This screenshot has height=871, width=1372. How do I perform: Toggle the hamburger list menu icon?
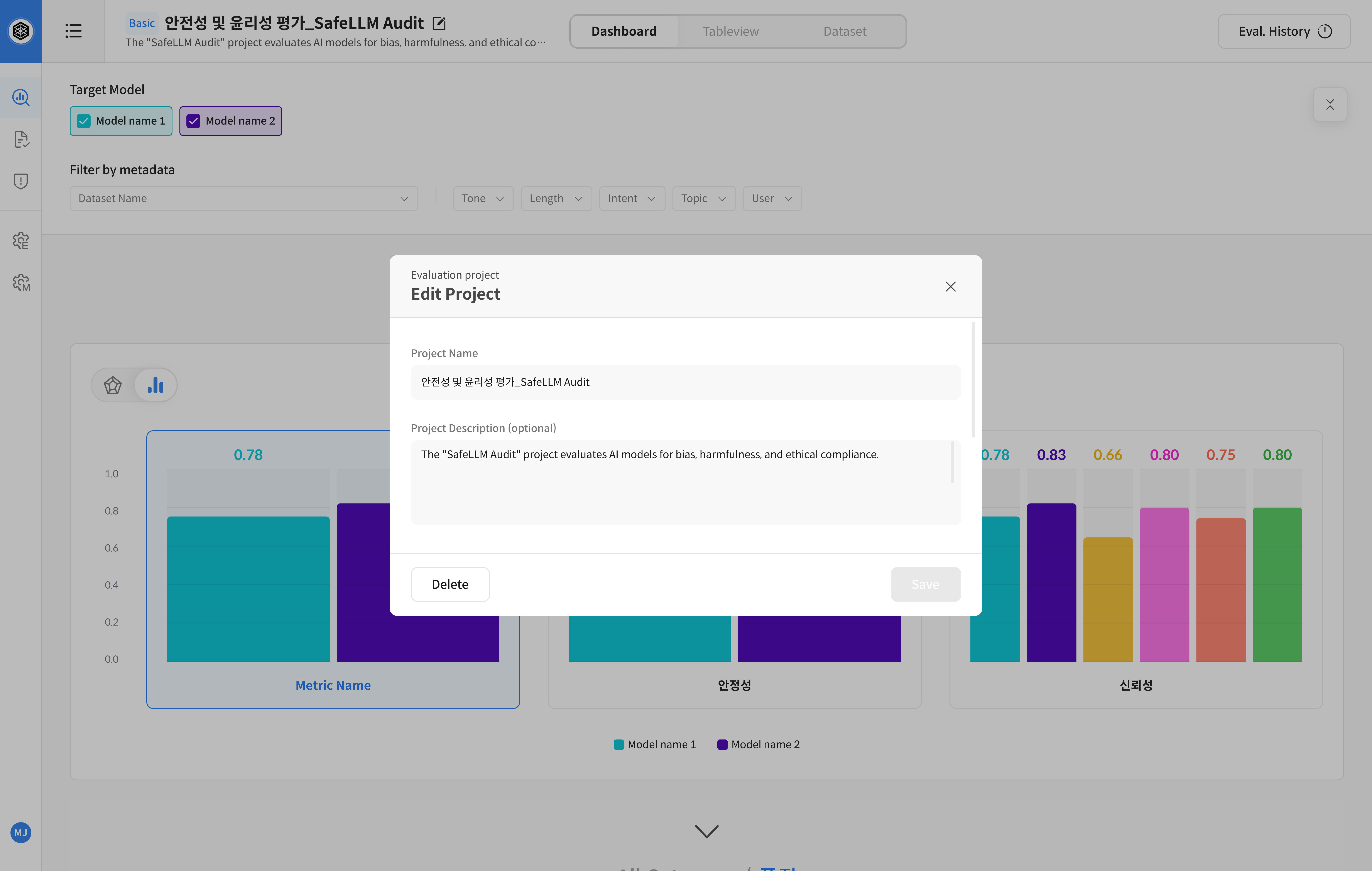coord(74,31)
